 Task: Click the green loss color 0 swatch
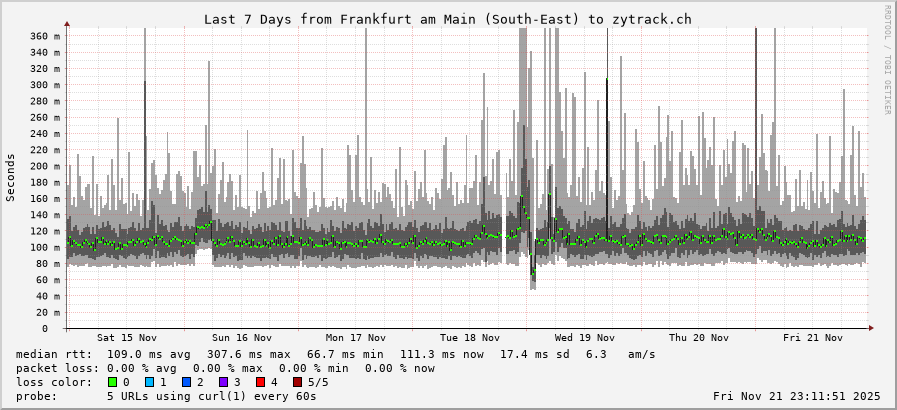pyautogui.click(x=112, y=382)
